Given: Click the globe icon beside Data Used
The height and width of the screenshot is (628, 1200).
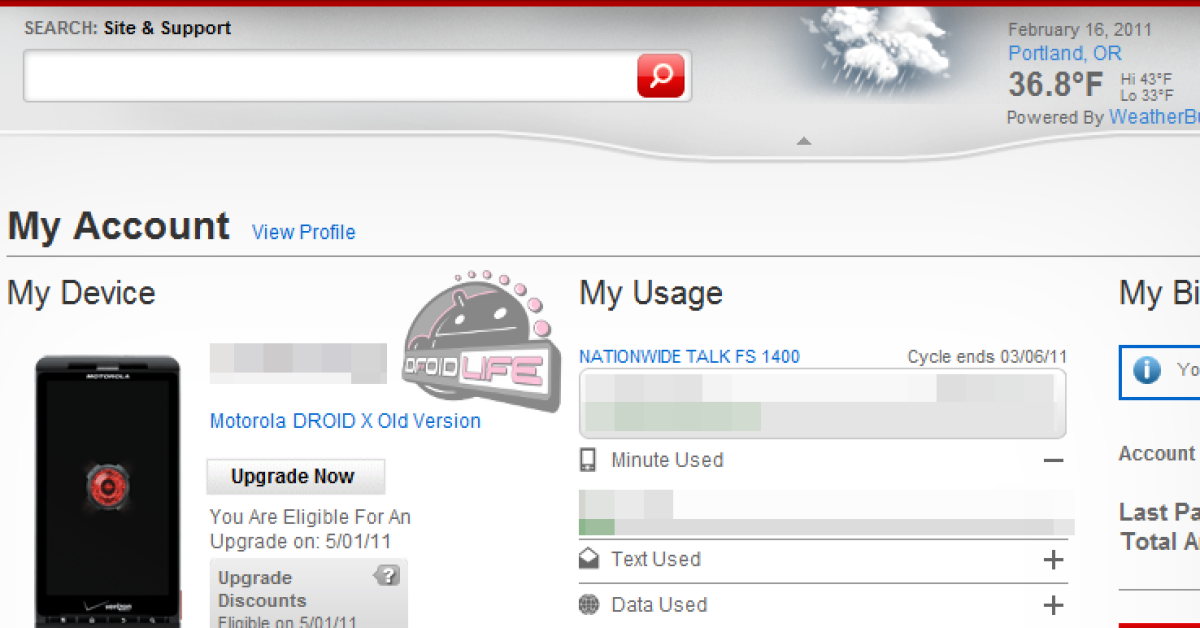Looking at the screenshot, I should [x=589, y=605].
